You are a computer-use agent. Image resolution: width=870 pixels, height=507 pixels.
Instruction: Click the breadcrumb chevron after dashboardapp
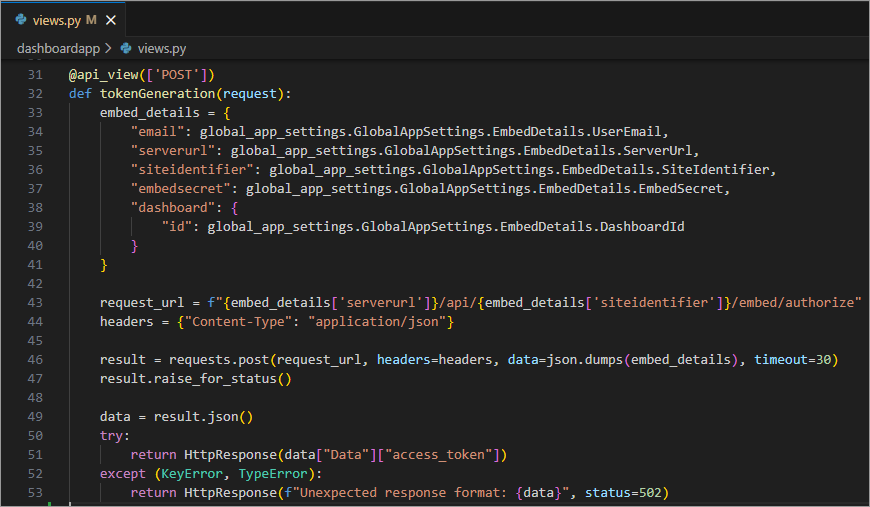point(108,48)
